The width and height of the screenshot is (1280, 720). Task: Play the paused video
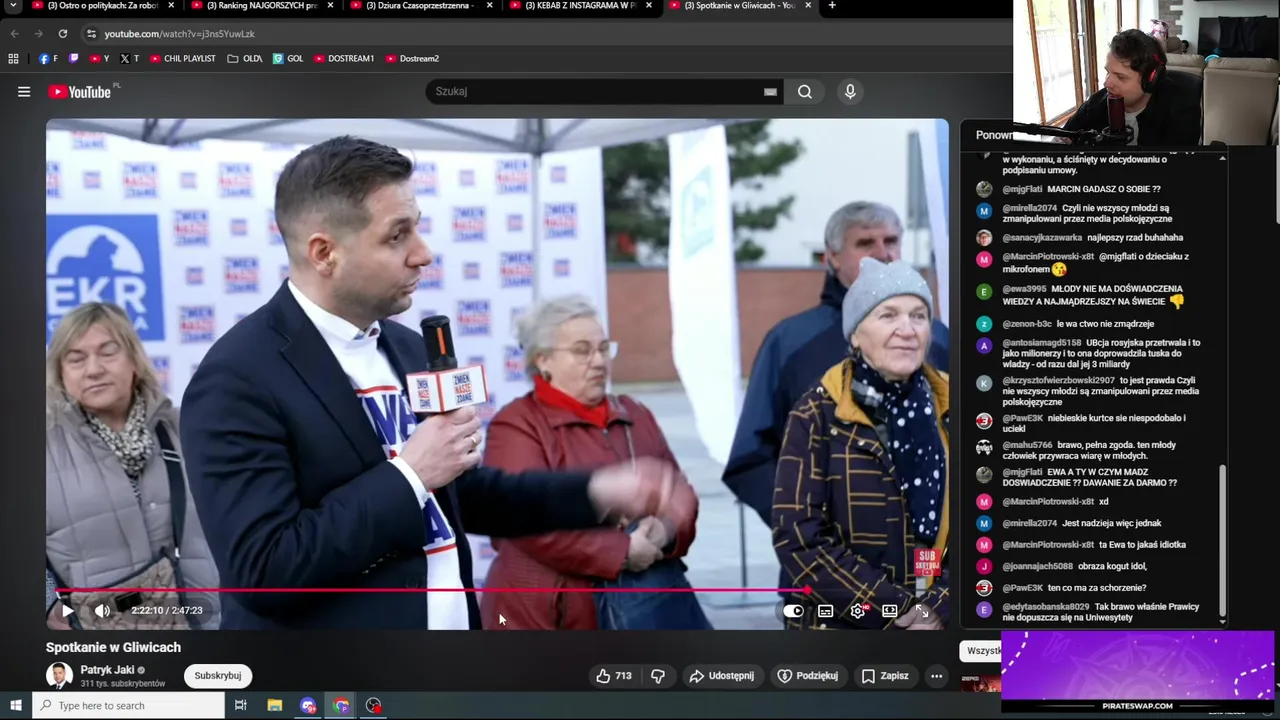click(x=67, y=610)
